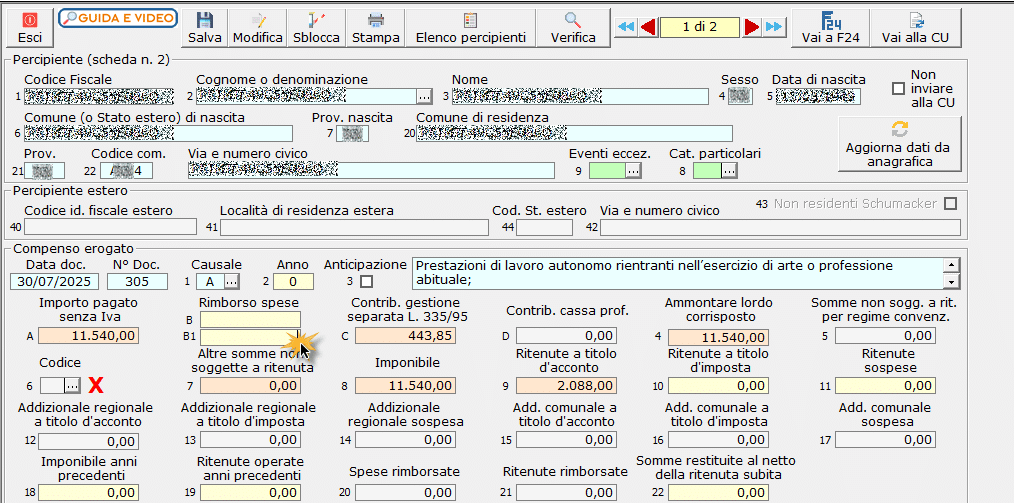Go to next record with red arrow
This screenshot has height=503, width=1014.
tap(752, 27)
